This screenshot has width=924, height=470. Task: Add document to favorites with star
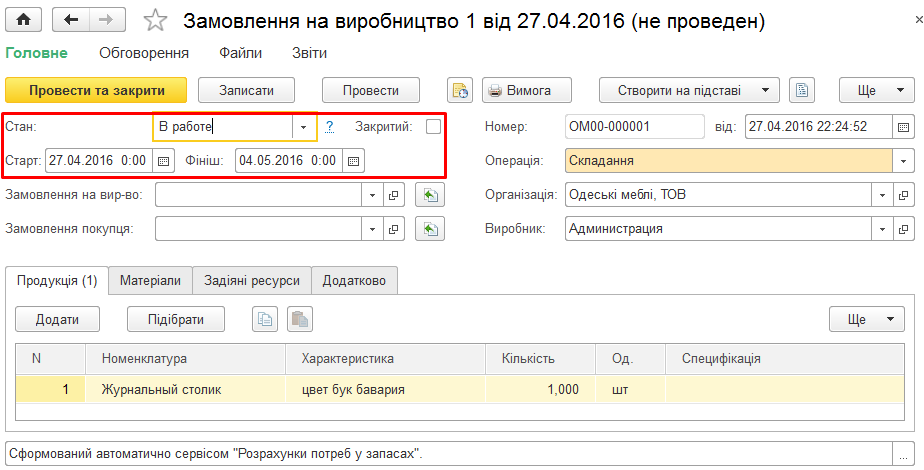pyautogui.click(x=155, y=21)
